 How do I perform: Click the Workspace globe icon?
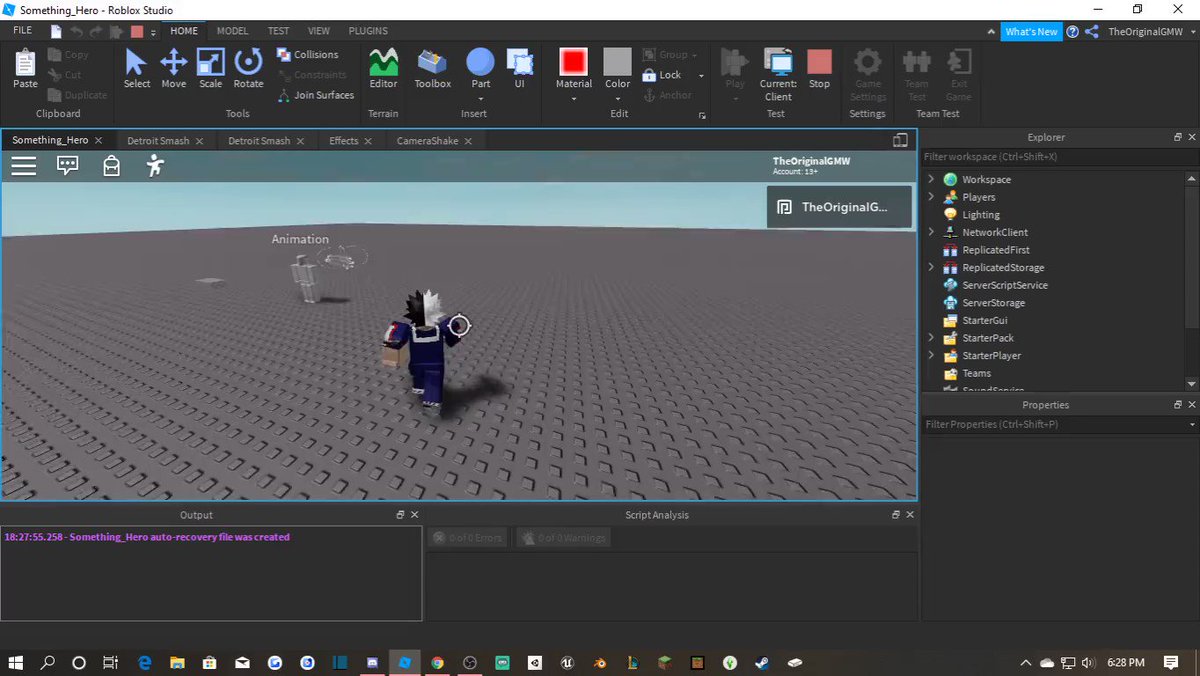[950, 180]
